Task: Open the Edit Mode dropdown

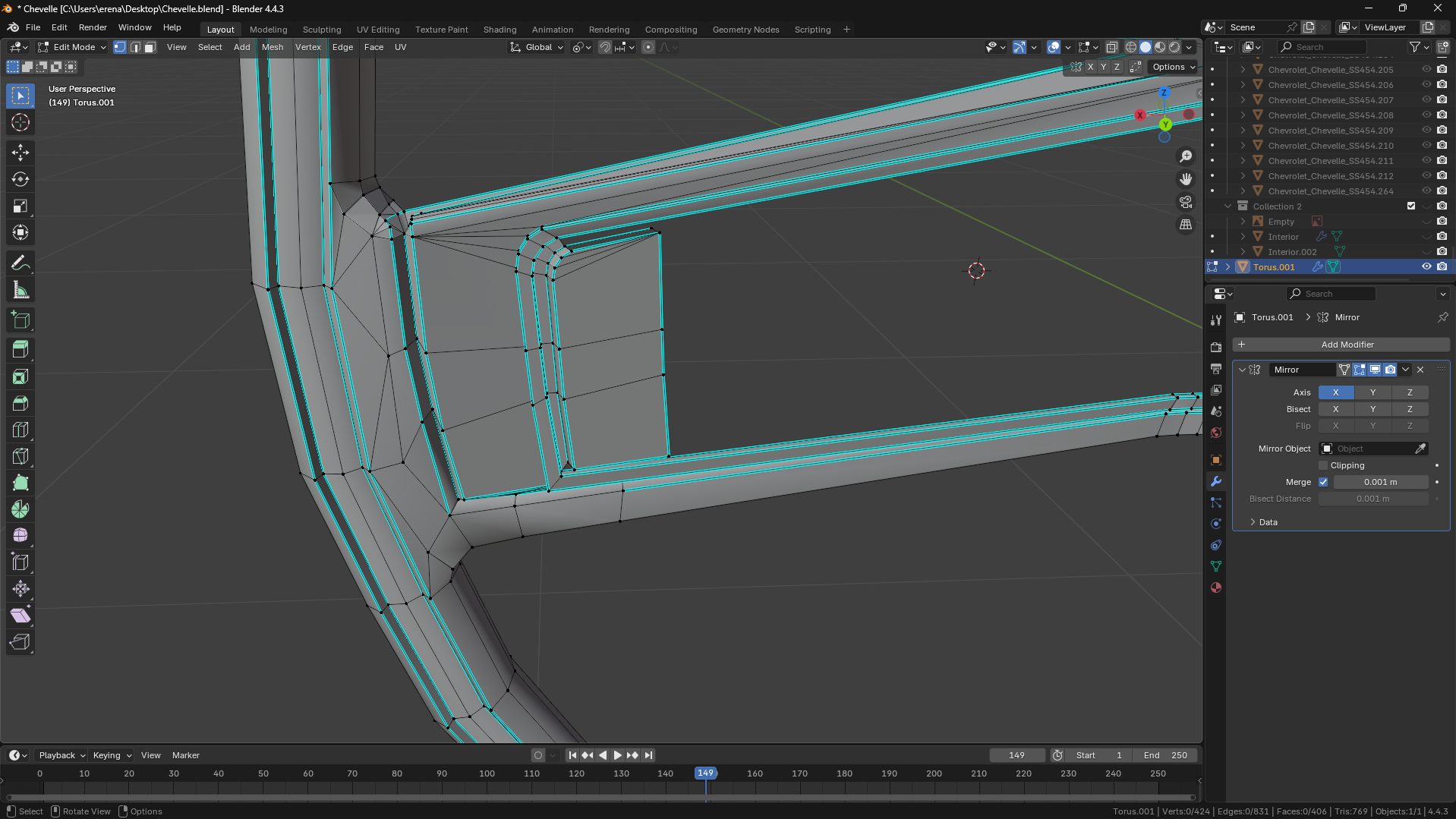Action: [72, 47]
